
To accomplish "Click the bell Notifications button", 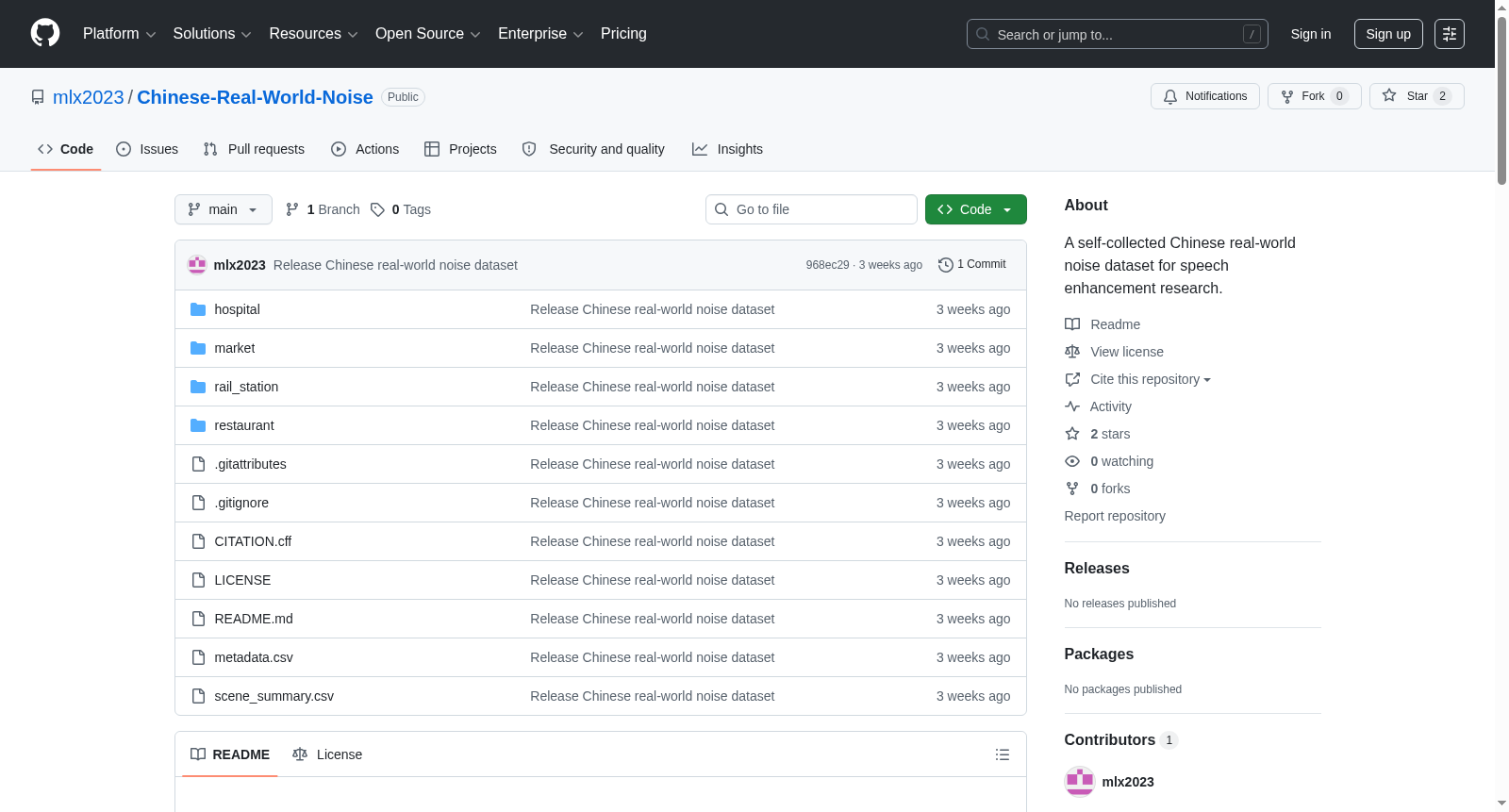I will click(1205, 96).
